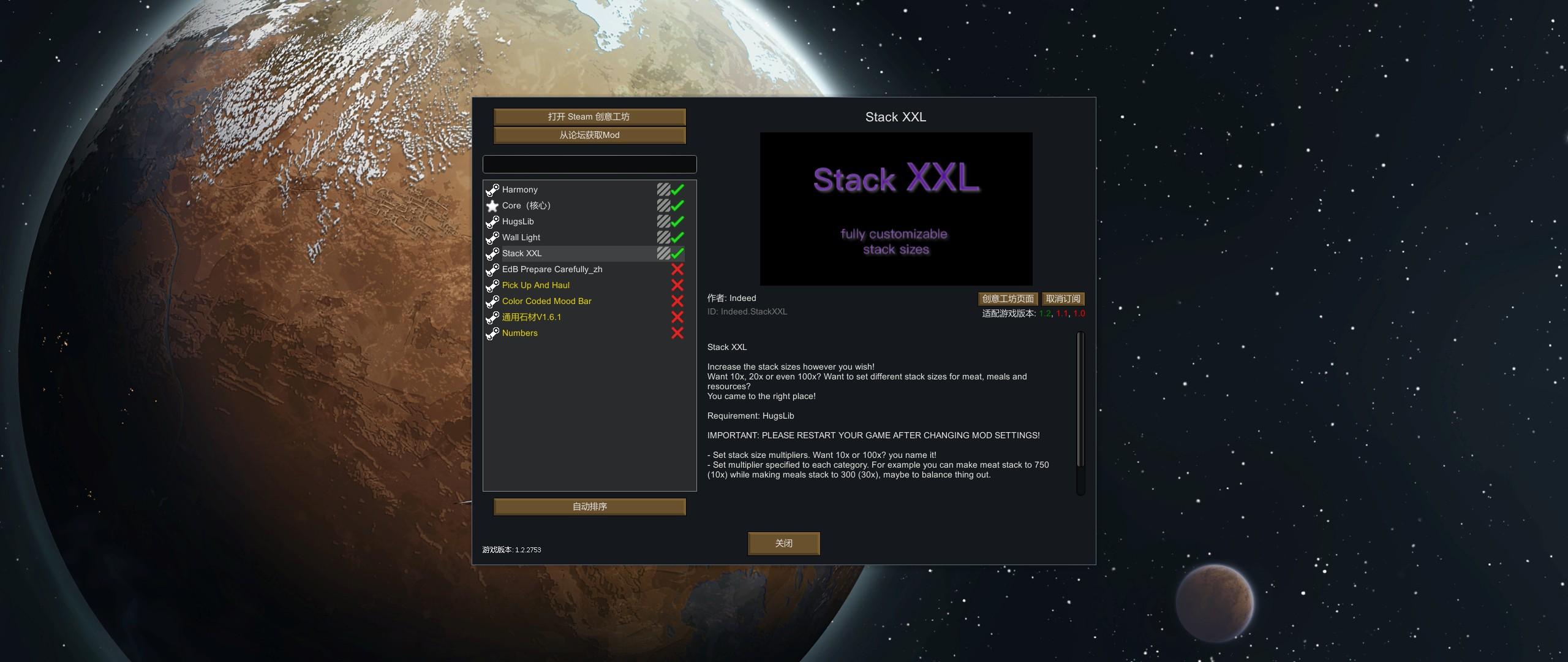The height and width of the screenshot is (662, 1568).
Task: Select the HugsLib mod entry
Action: pyautogui.click(x=518, y=222)
